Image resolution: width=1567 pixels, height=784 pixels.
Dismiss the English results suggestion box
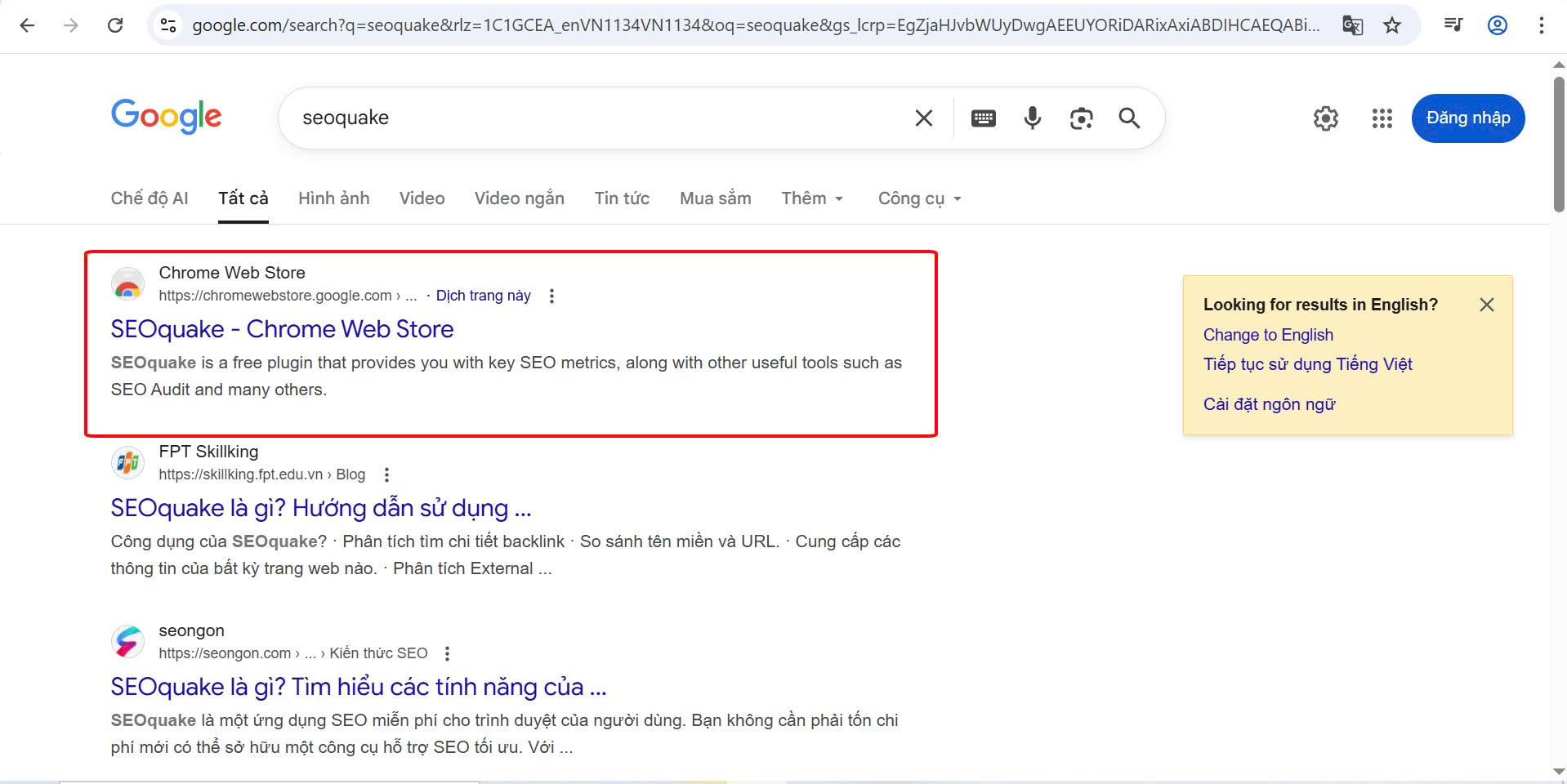[1486, 304]
